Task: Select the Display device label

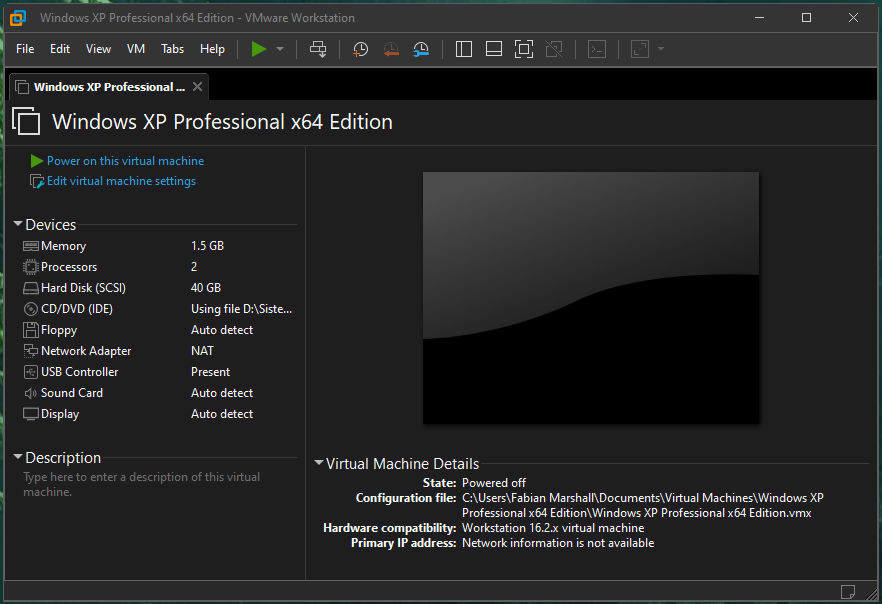Action: click(x=60, y=414)
